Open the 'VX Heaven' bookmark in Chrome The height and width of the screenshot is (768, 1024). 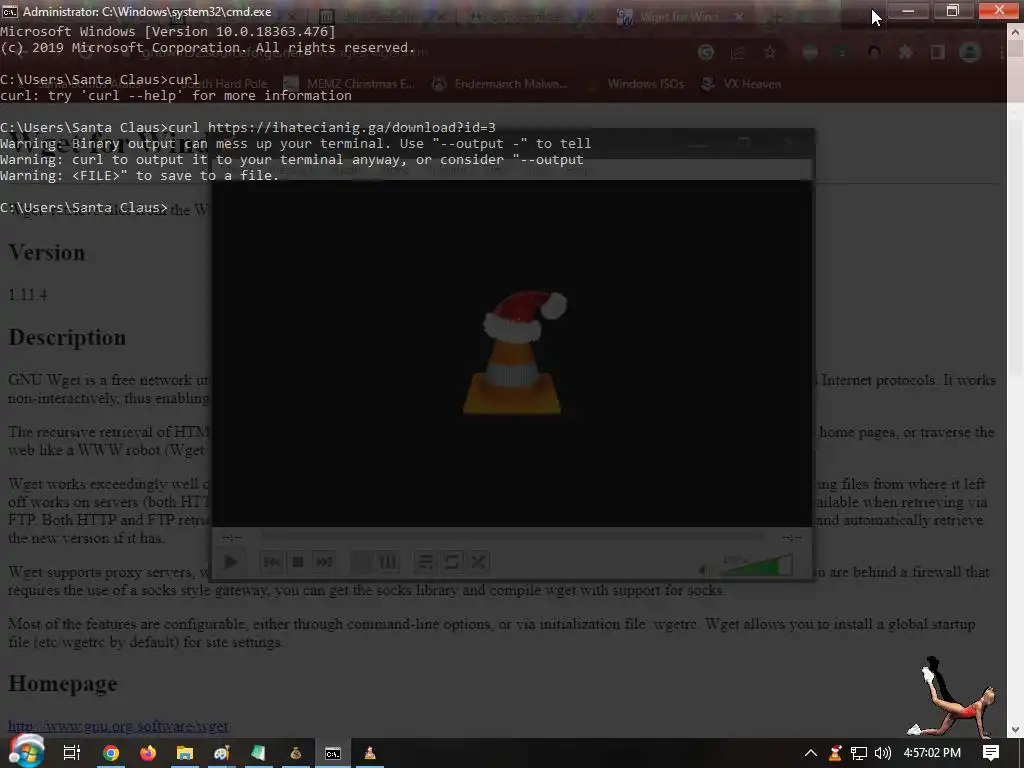(743, 84)
